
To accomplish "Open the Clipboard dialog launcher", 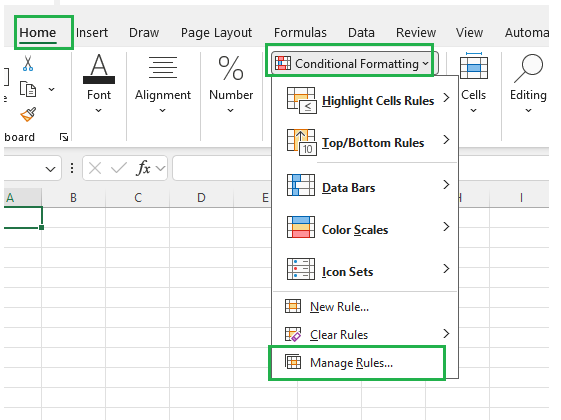I will tap(64, 137).
